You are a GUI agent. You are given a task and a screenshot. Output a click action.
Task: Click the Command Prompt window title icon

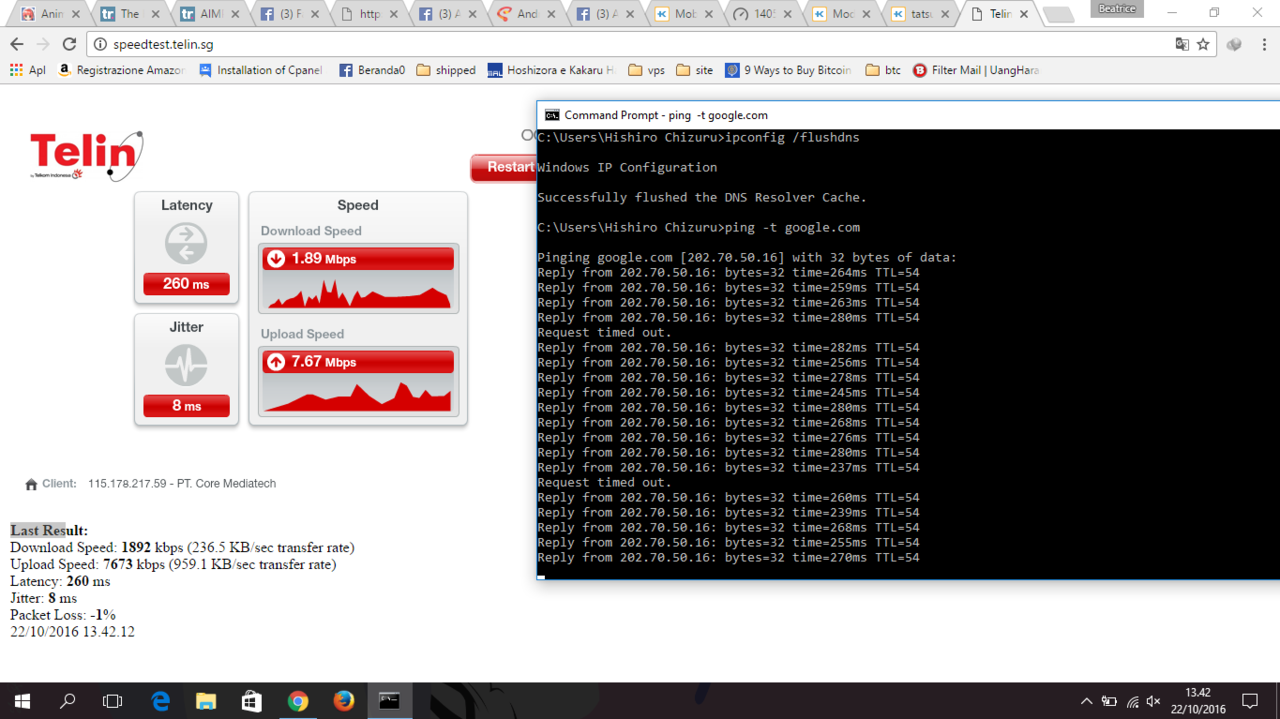point(552,115)
